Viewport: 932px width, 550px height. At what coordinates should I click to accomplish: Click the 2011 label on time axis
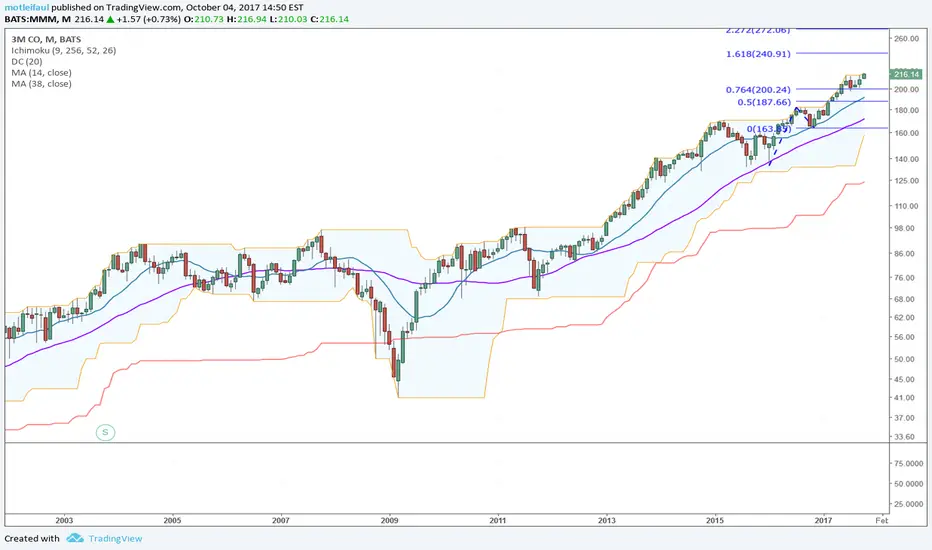tap(498, 521)
